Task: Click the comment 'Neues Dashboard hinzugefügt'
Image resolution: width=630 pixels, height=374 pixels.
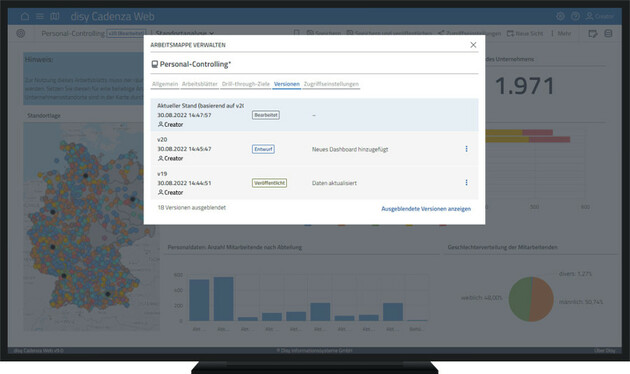Action: pyautogui.click(x=350, y=149)
